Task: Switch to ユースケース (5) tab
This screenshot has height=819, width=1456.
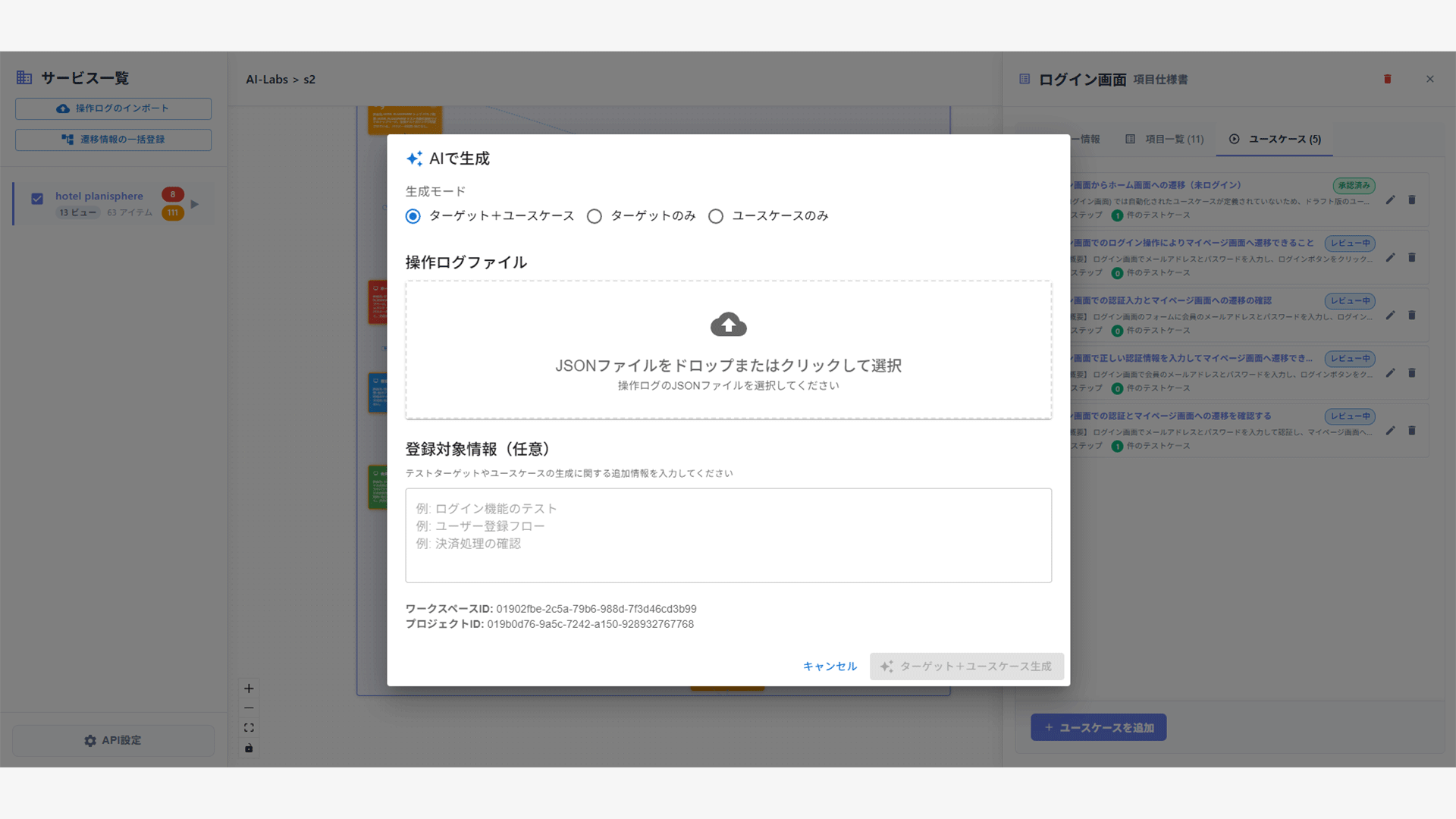Action: 1275,140
